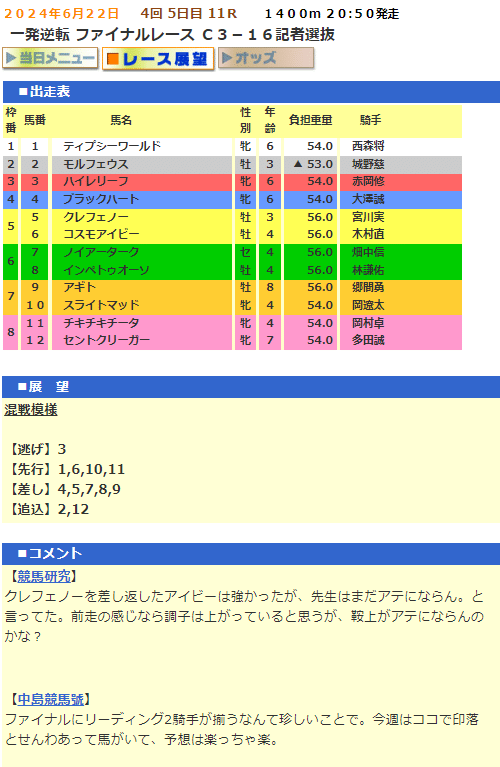Viewport: 500px width, 767px height.
Task: Click the race title 一発逆転 ファイナルレース
Action: pyautogui.click(x=102, y=35)
